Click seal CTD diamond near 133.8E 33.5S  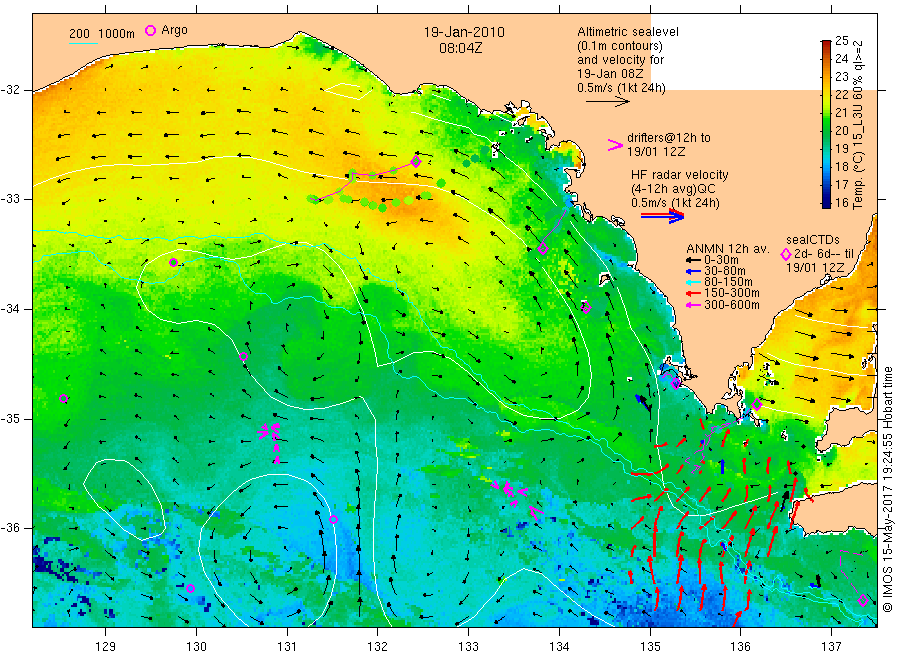[543, 249]
